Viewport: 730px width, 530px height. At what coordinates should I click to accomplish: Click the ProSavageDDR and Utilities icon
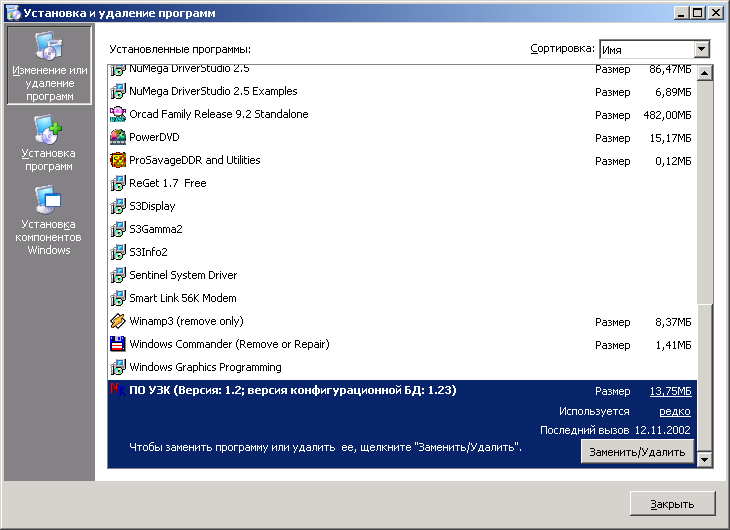(x=118, y=160)
